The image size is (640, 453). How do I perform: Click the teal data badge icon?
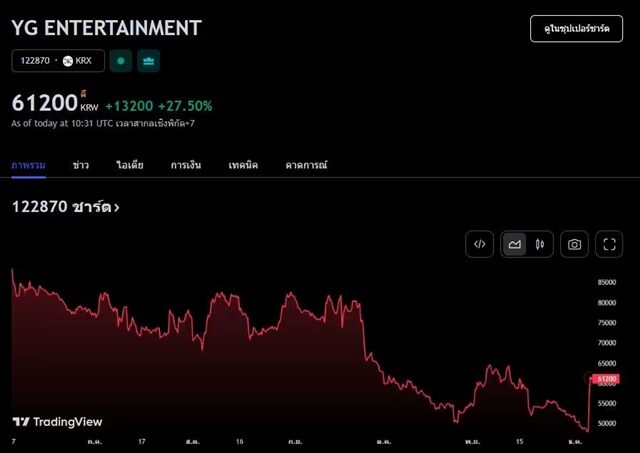149,61
